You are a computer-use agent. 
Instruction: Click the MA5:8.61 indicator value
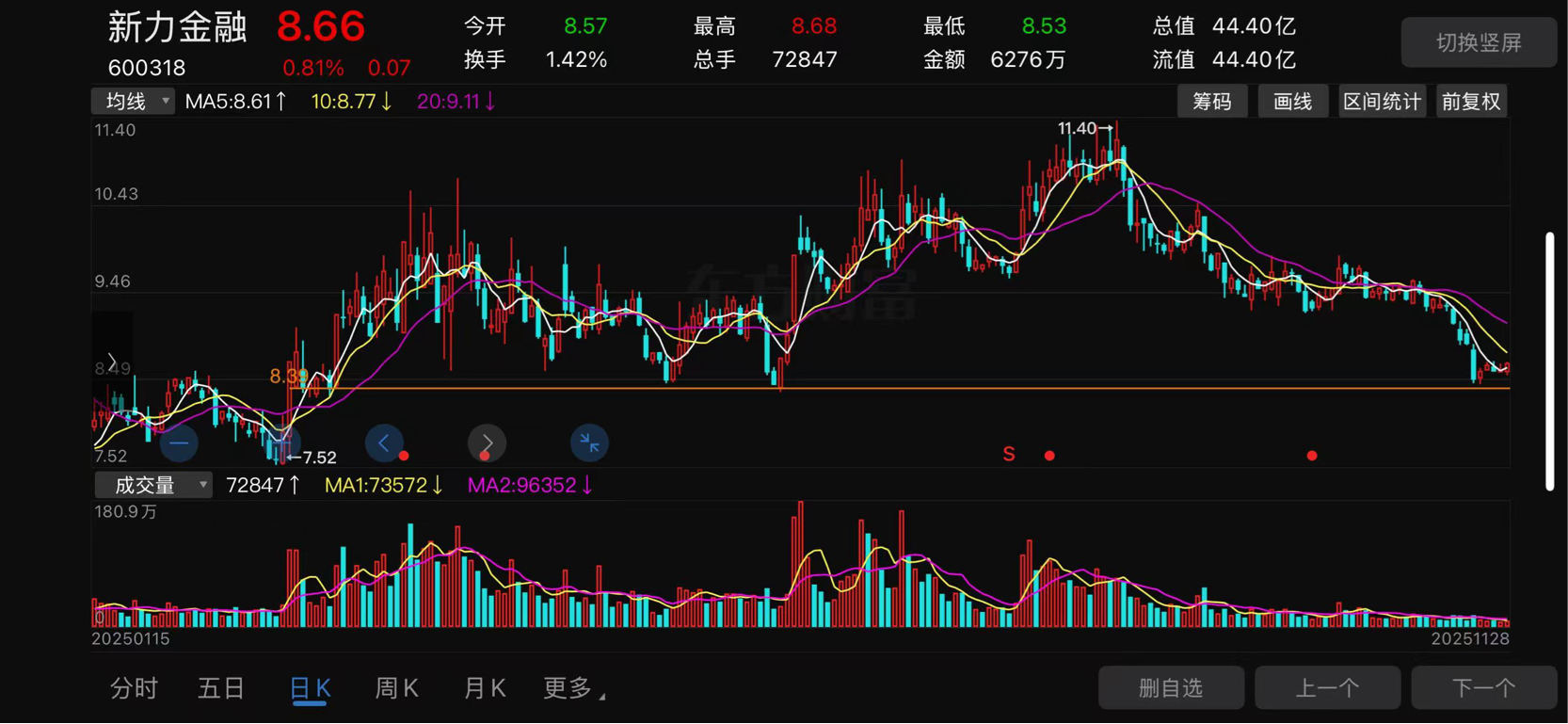[235, 102]
